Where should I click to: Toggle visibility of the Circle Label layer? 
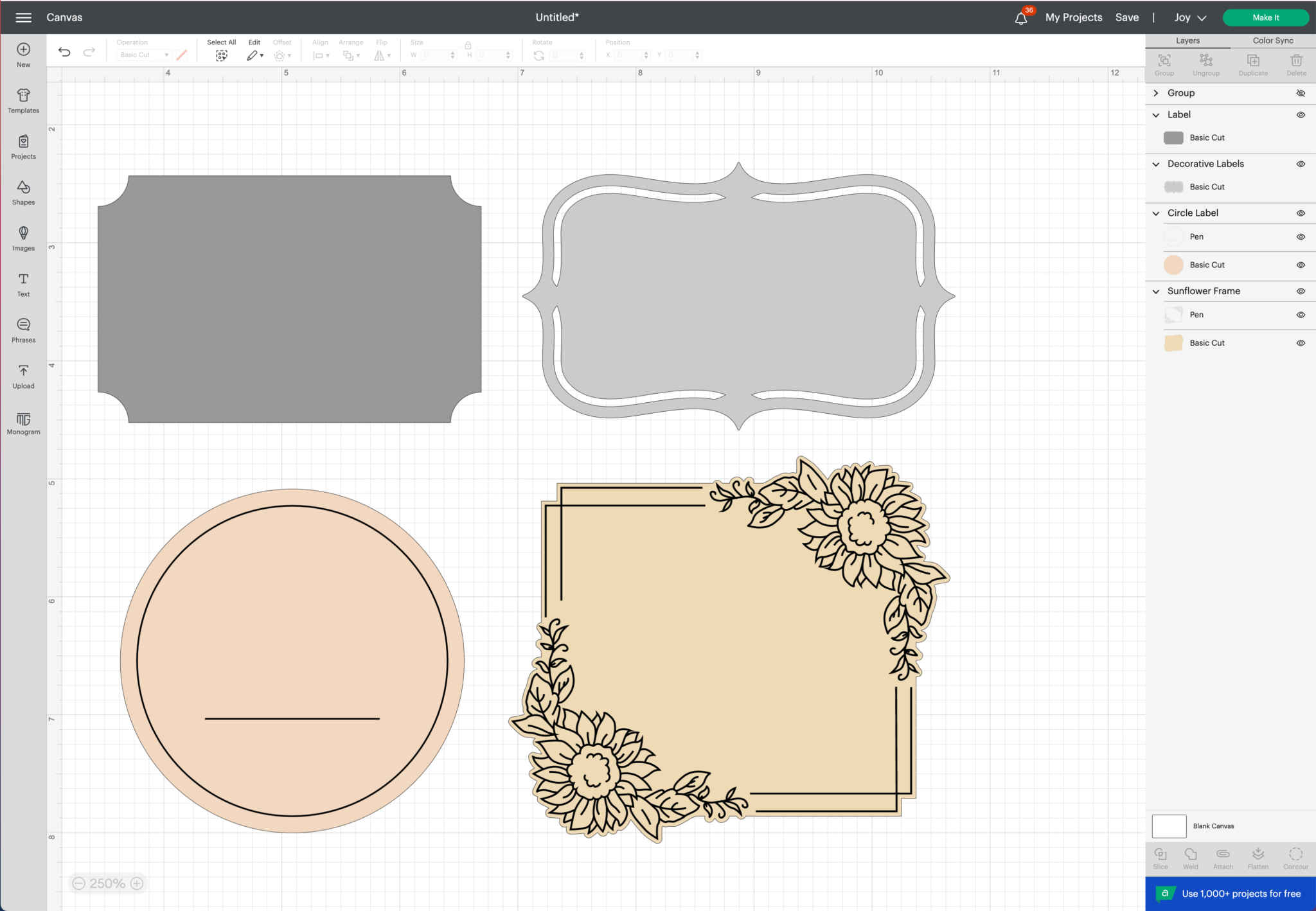1301,213
